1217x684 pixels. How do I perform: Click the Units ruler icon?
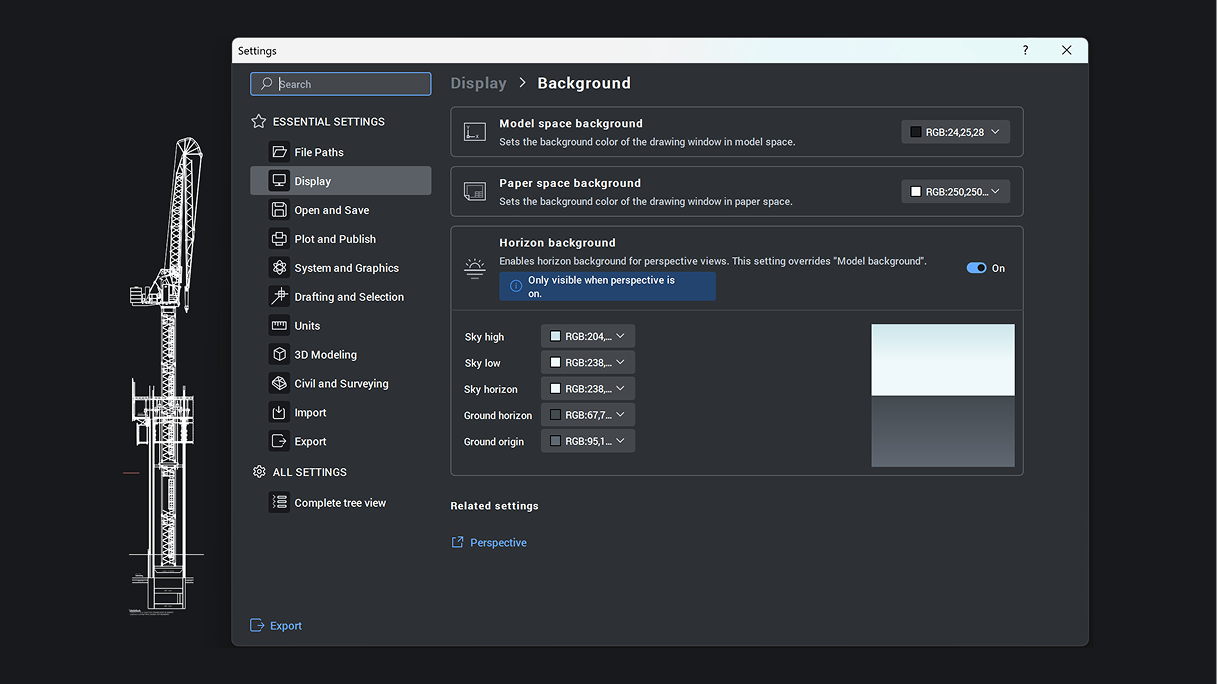pyautogui.click(x=279, y=326)
